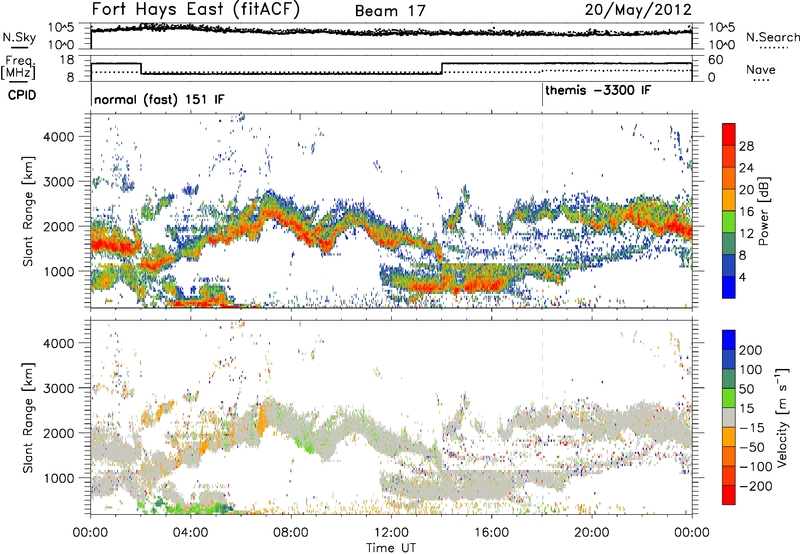Screen dimensions: 800x554
Task: Click the gray segment of velocity color bar
Action: coord(729,418)
